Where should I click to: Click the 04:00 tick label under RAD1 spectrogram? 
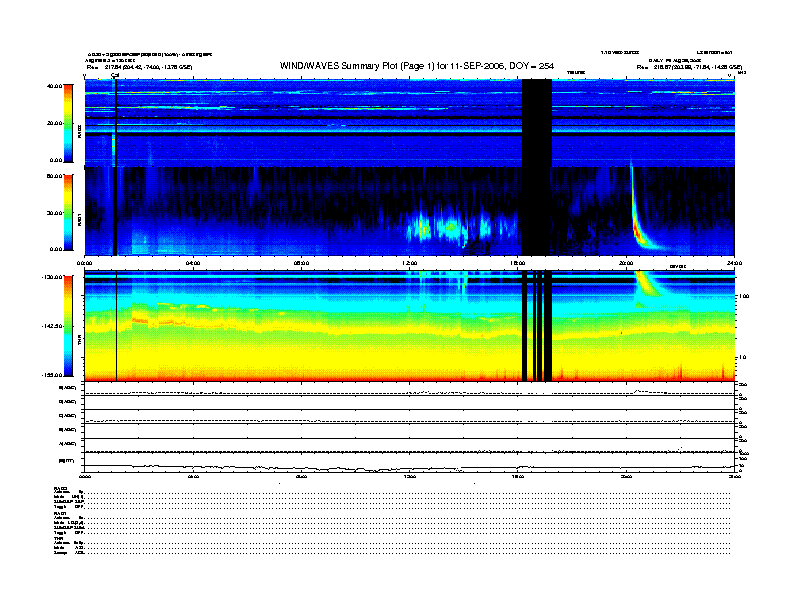pyautogui.click(x=193, y=263)
